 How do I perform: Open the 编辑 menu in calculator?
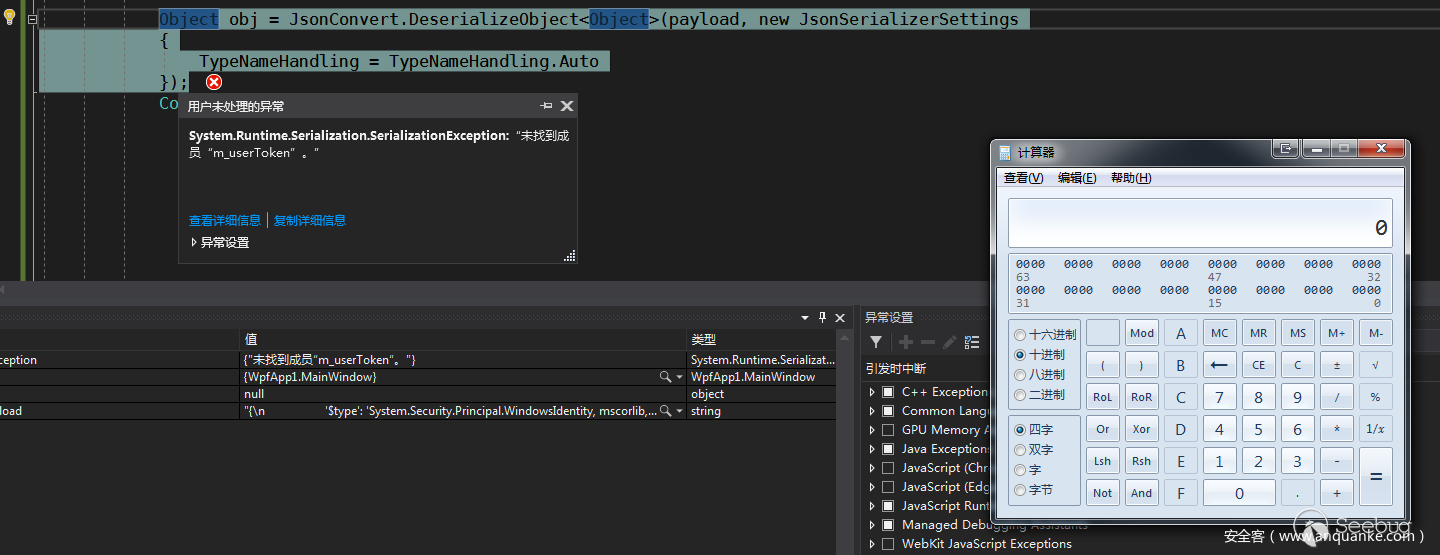tap(1077, 178)
